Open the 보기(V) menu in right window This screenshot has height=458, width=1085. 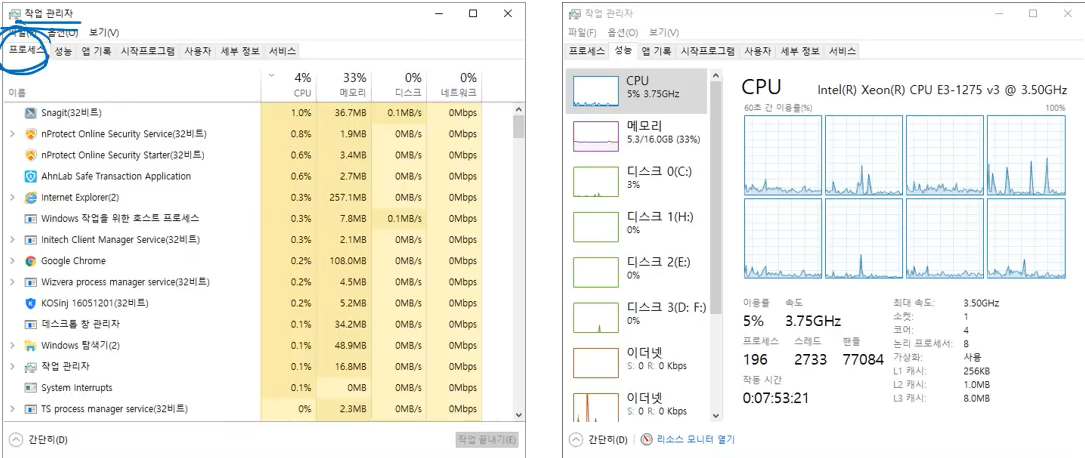(664, 33)
